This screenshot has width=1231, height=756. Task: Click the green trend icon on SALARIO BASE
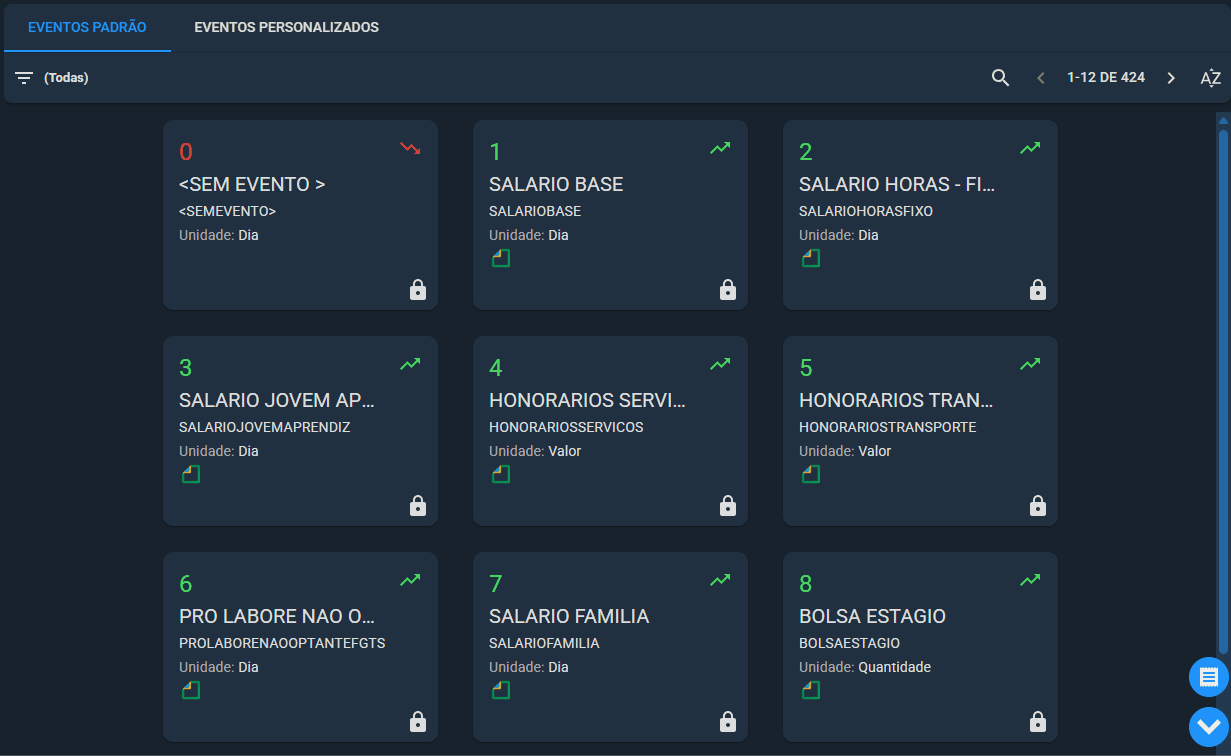pos(720,148)
